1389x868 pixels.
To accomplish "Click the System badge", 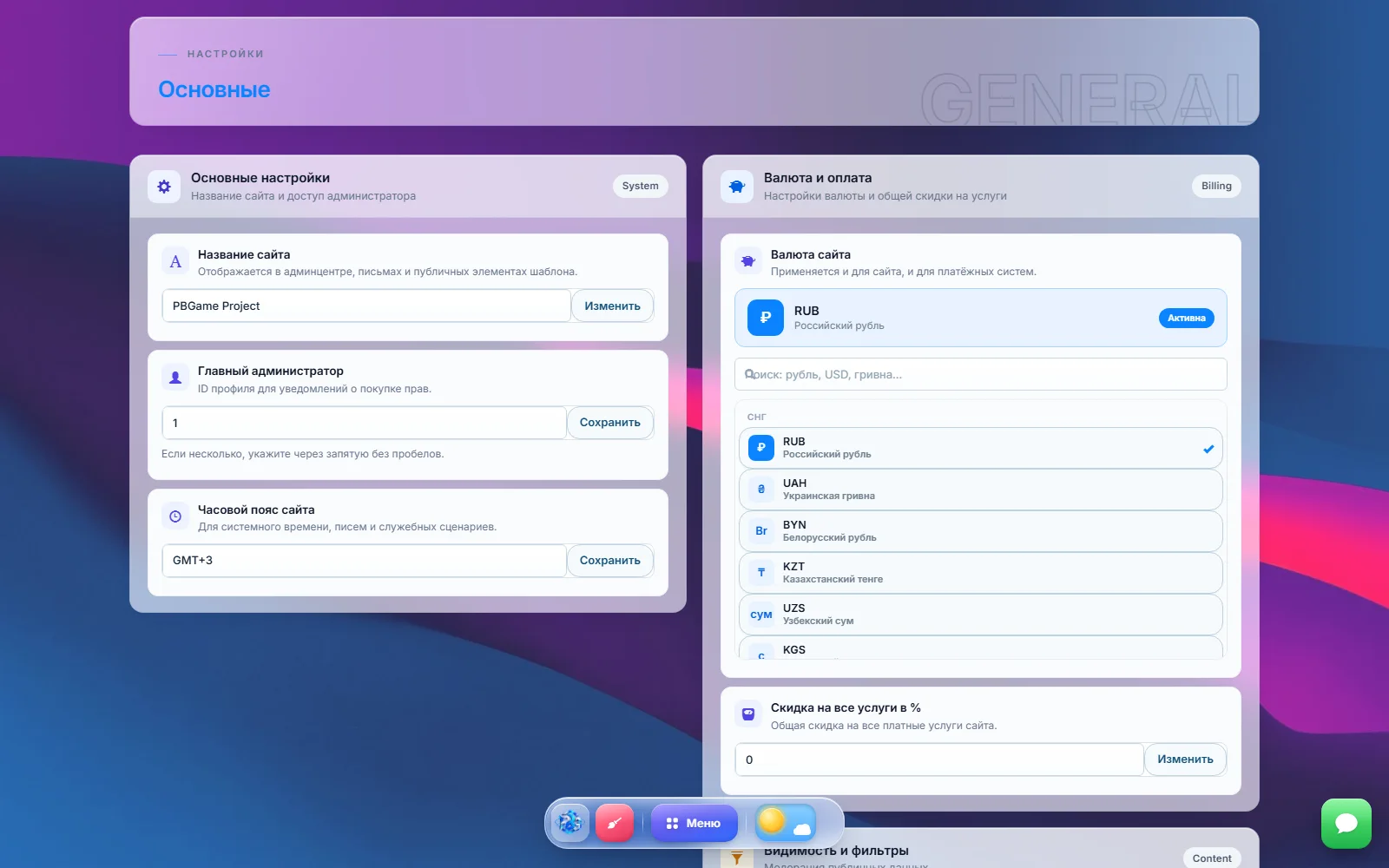I will click(641, 186).
